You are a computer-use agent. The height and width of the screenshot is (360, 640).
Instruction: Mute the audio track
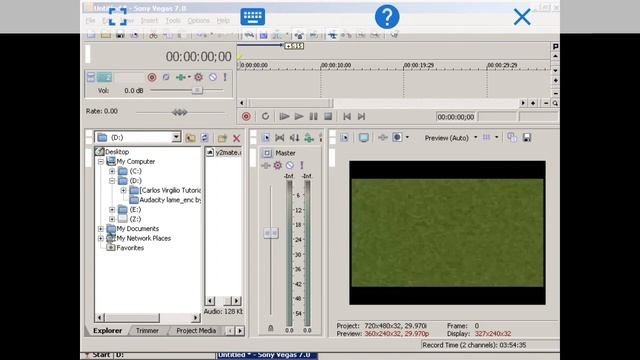(213, 77)
